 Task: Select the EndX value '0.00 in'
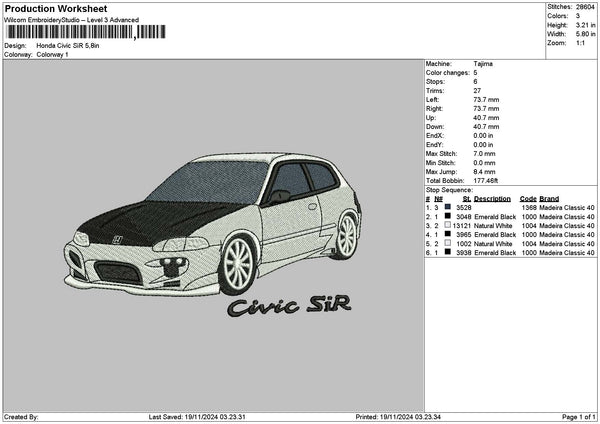click(483, 136)
